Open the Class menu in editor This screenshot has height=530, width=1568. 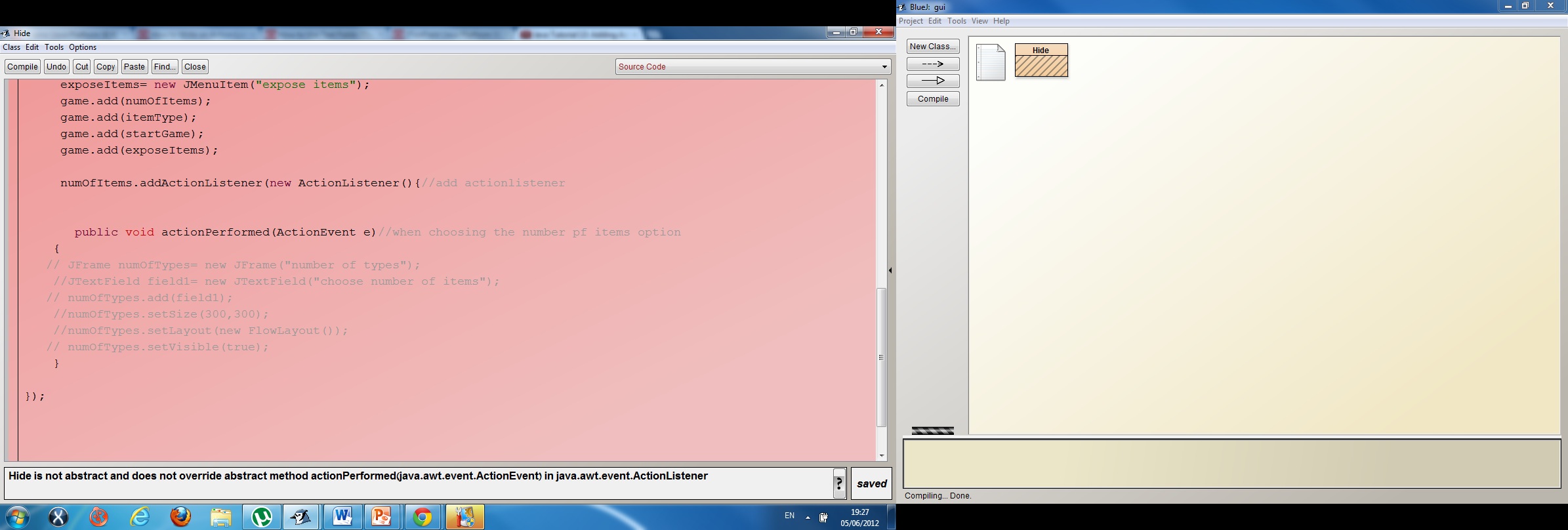tap(12, 47)
